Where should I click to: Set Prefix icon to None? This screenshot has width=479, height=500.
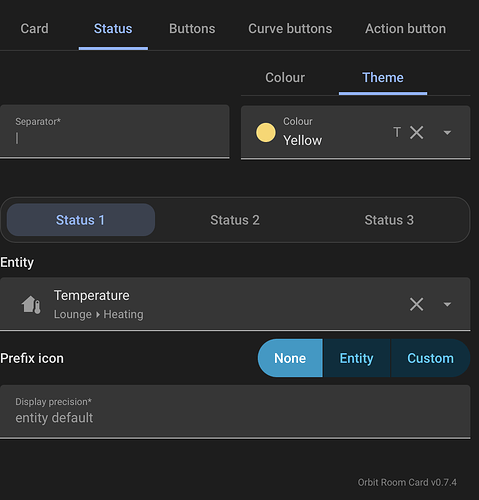pos(290,358)
